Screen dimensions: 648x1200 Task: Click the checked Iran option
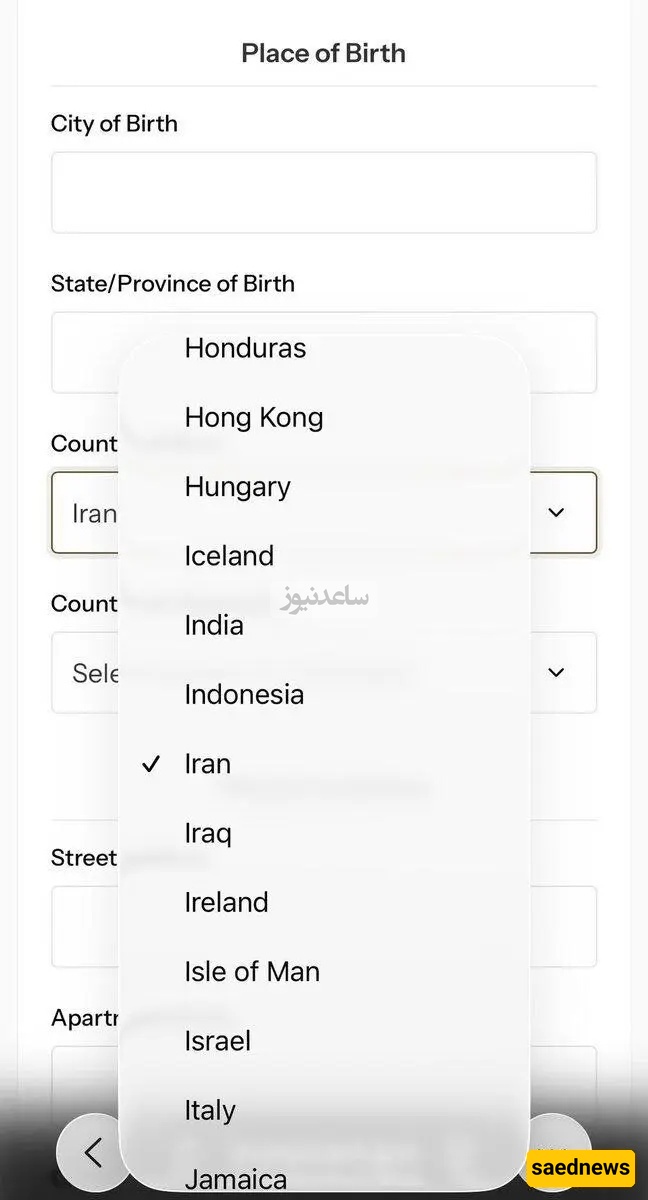pyautogui.click(x=208, y=764)
